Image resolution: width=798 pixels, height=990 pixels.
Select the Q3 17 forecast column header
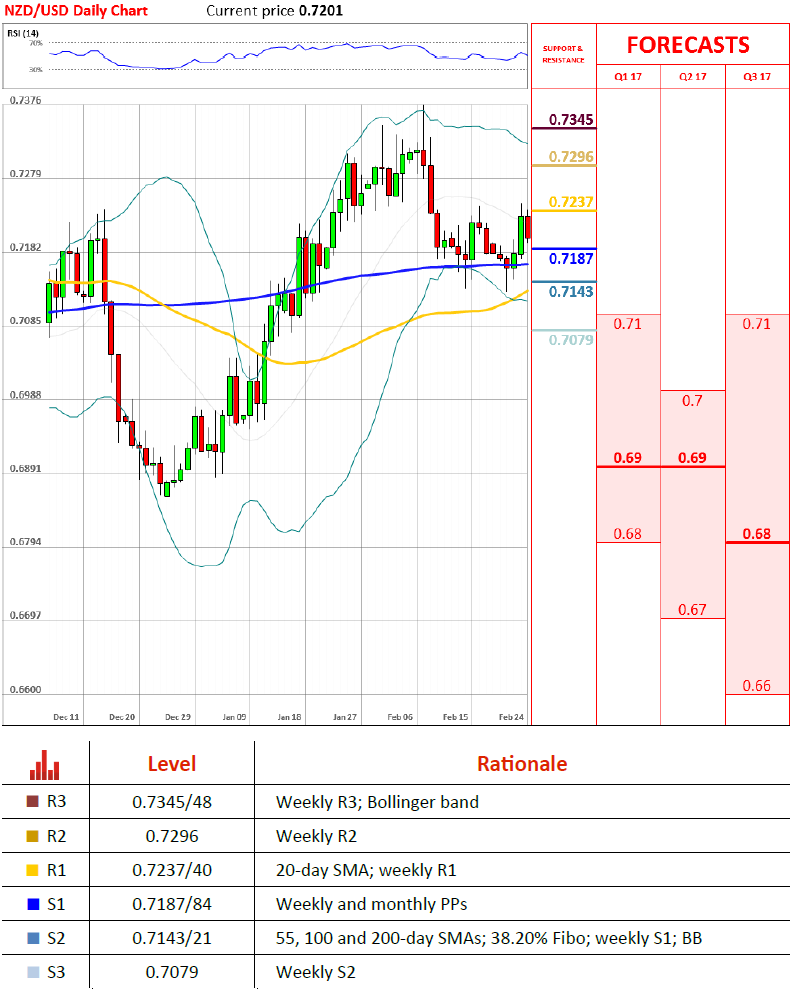point(757,76)
